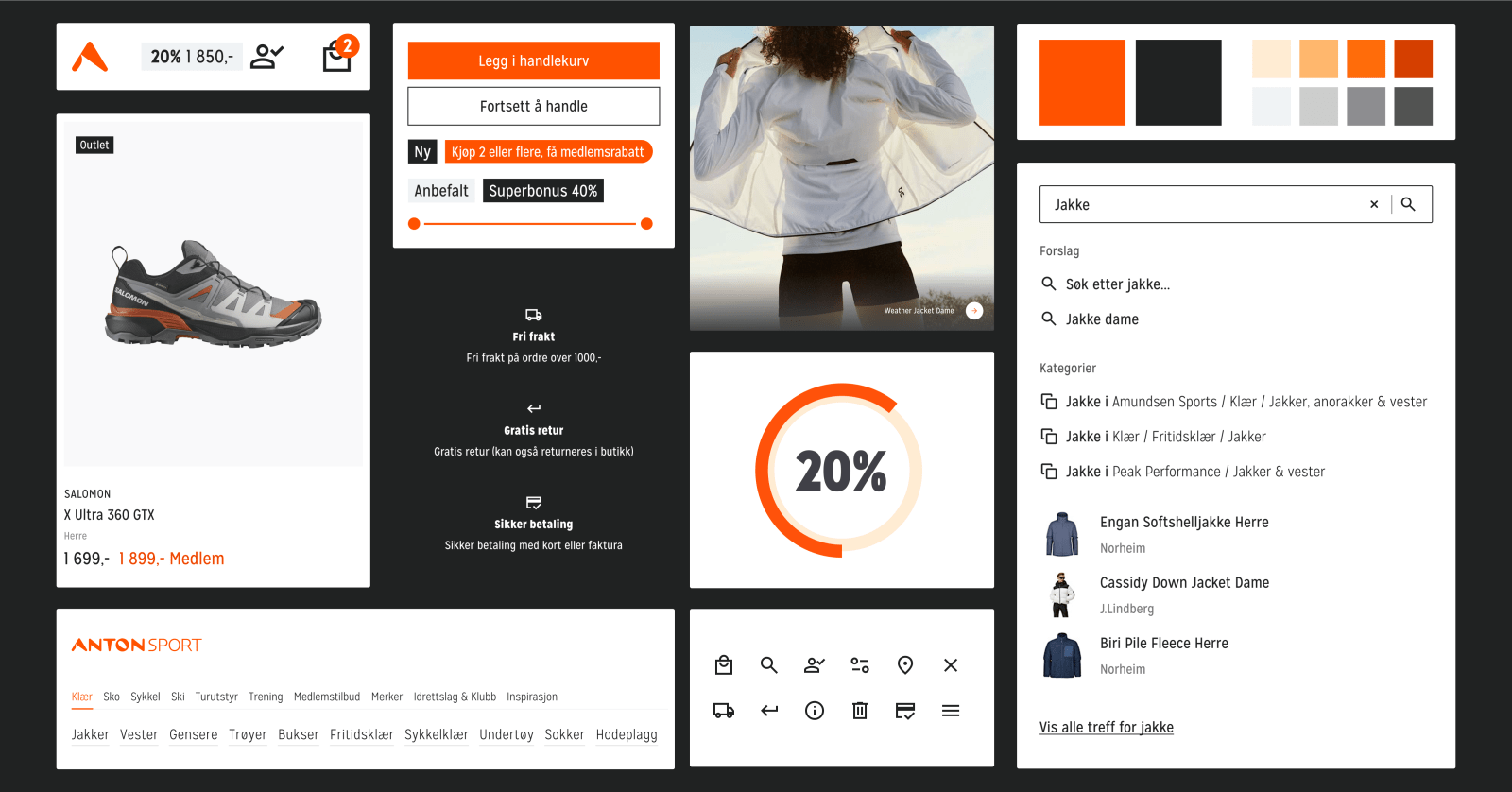Select the Sykkel menu item
Image resolution: width=1512 pixels, height=792 pixels.
146,697
